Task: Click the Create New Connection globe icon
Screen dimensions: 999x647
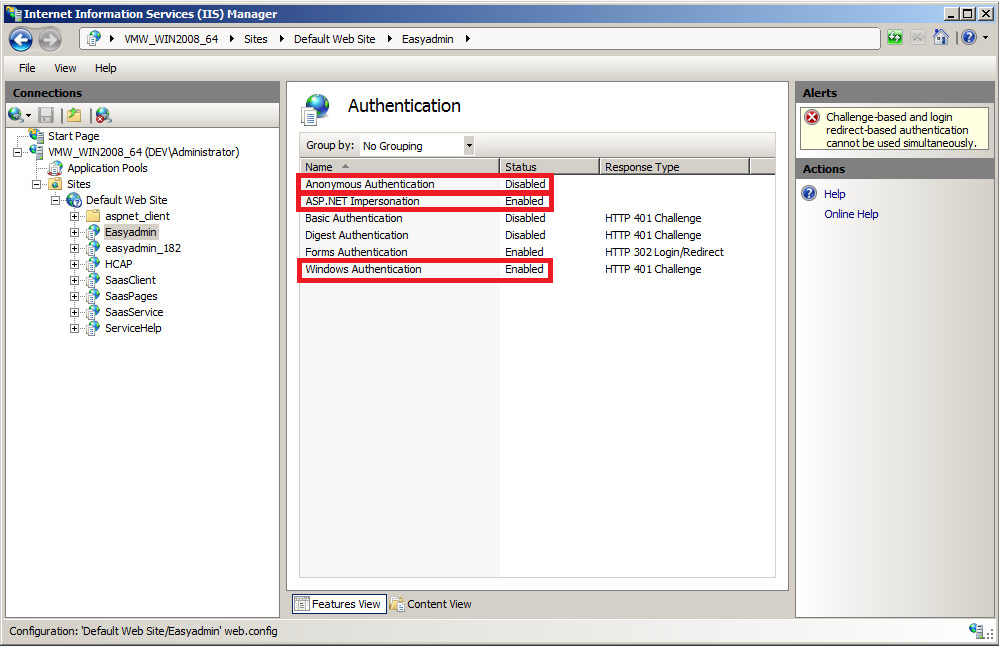Action: (x=16, y=115)
